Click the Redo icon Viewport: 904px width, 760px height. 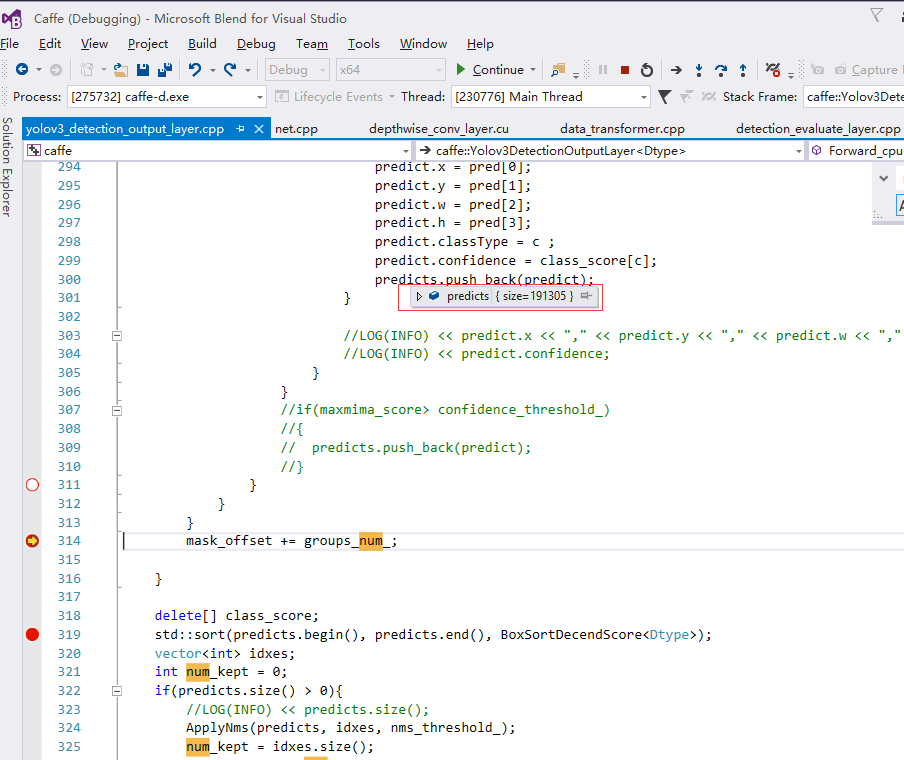click(x=230, y=70)
